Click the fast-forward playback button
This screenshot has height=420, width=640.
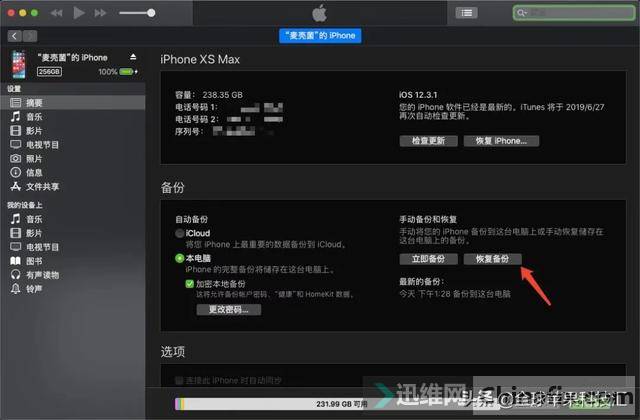[100, 13]
